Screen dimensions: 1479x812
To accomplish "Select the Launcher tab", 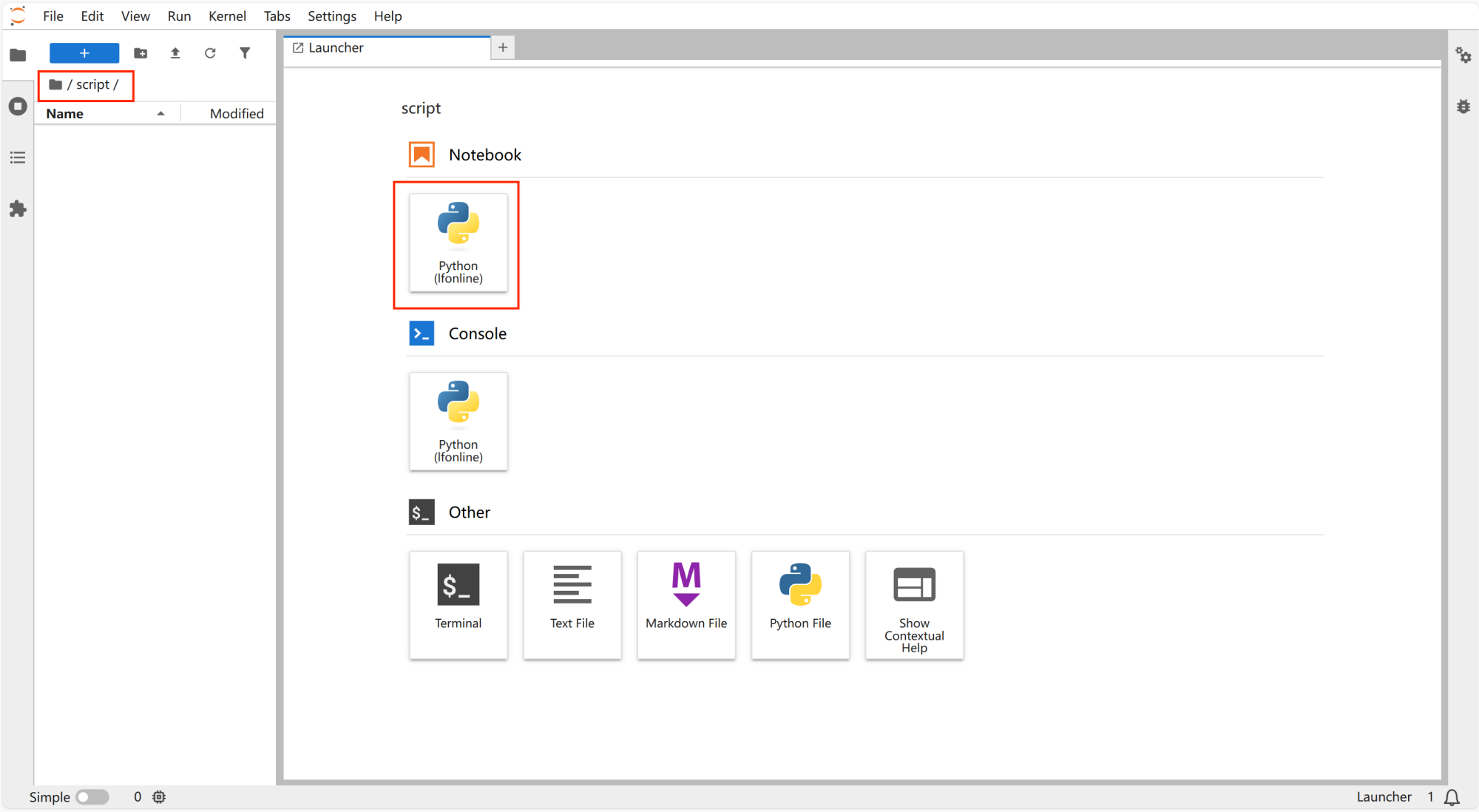I will coord(336,48).
